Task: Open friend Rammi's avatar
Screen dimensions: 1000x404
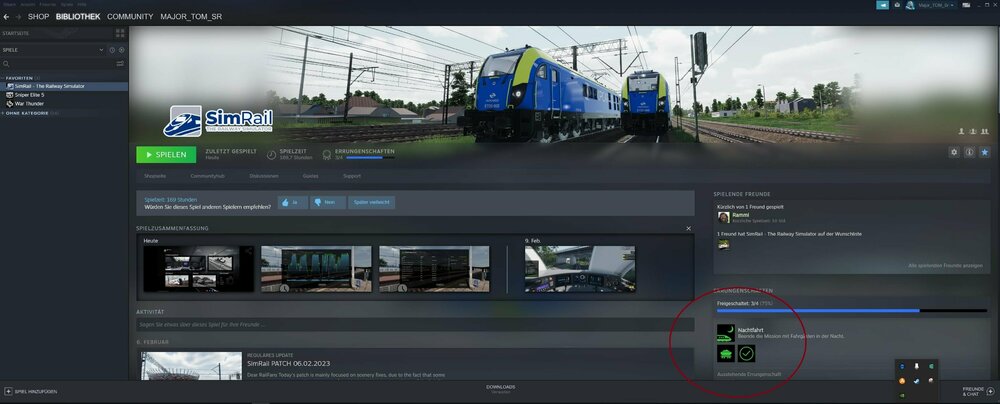Action: click(724, 218)
